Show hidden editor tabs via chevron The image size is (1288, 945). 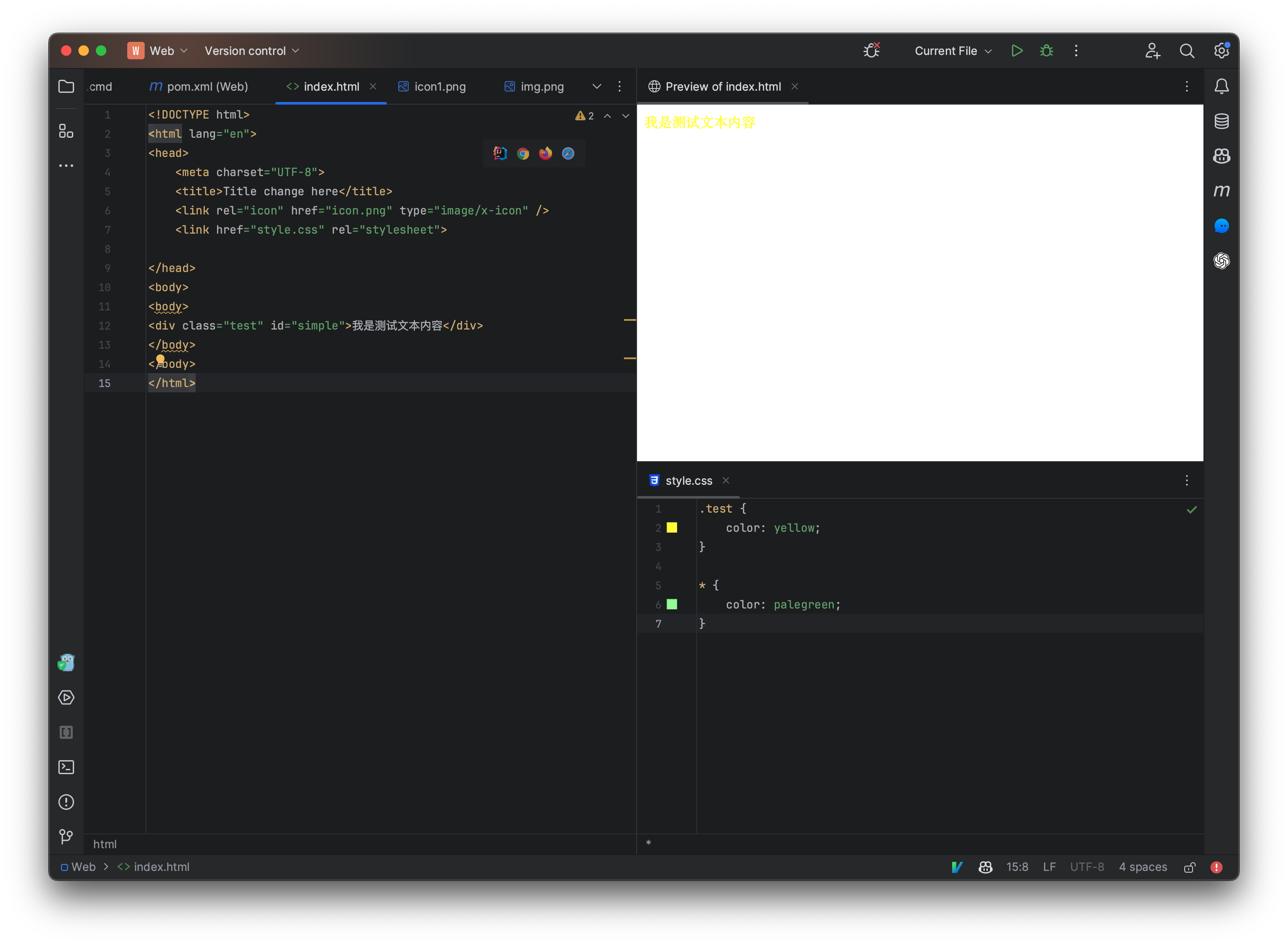click(x=597, y=86)
